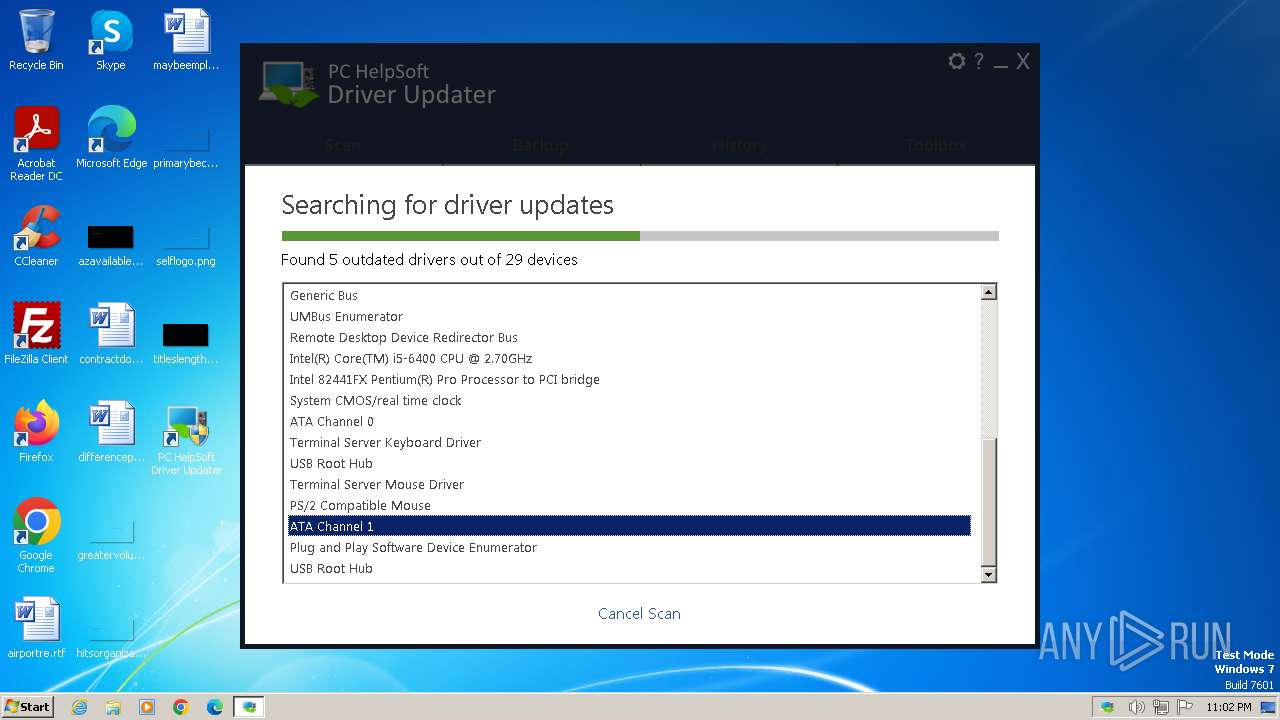Open Edge from the taskbar

[x=215, y=707]
